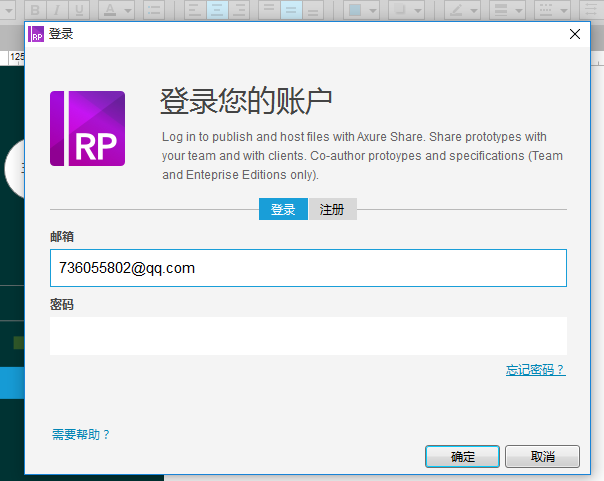The height and width of the screenshot is (481, 604).
Task: Open line color dropdown arrow
Action: pos(474,10)
